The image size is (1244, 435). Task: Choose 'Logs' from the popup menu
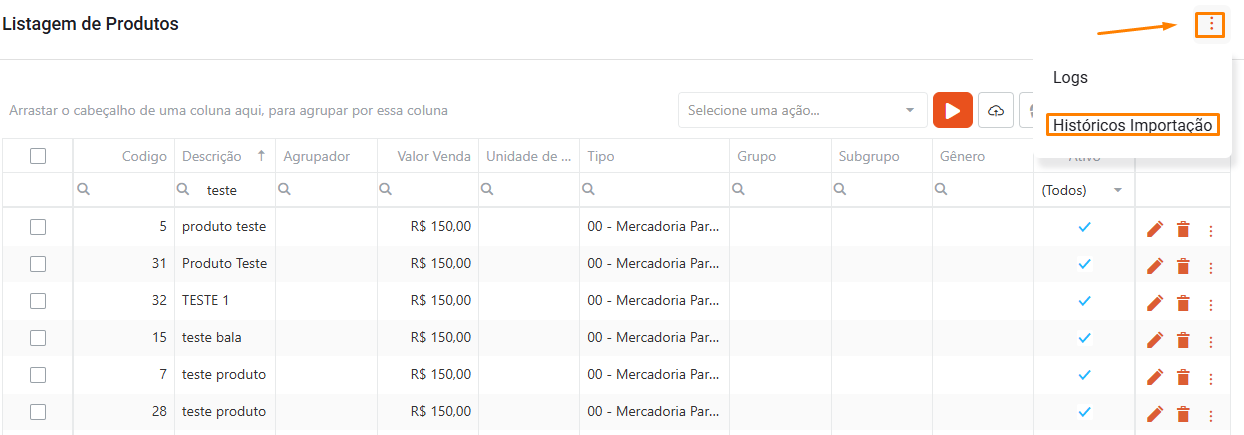[x=1070, y=77]
